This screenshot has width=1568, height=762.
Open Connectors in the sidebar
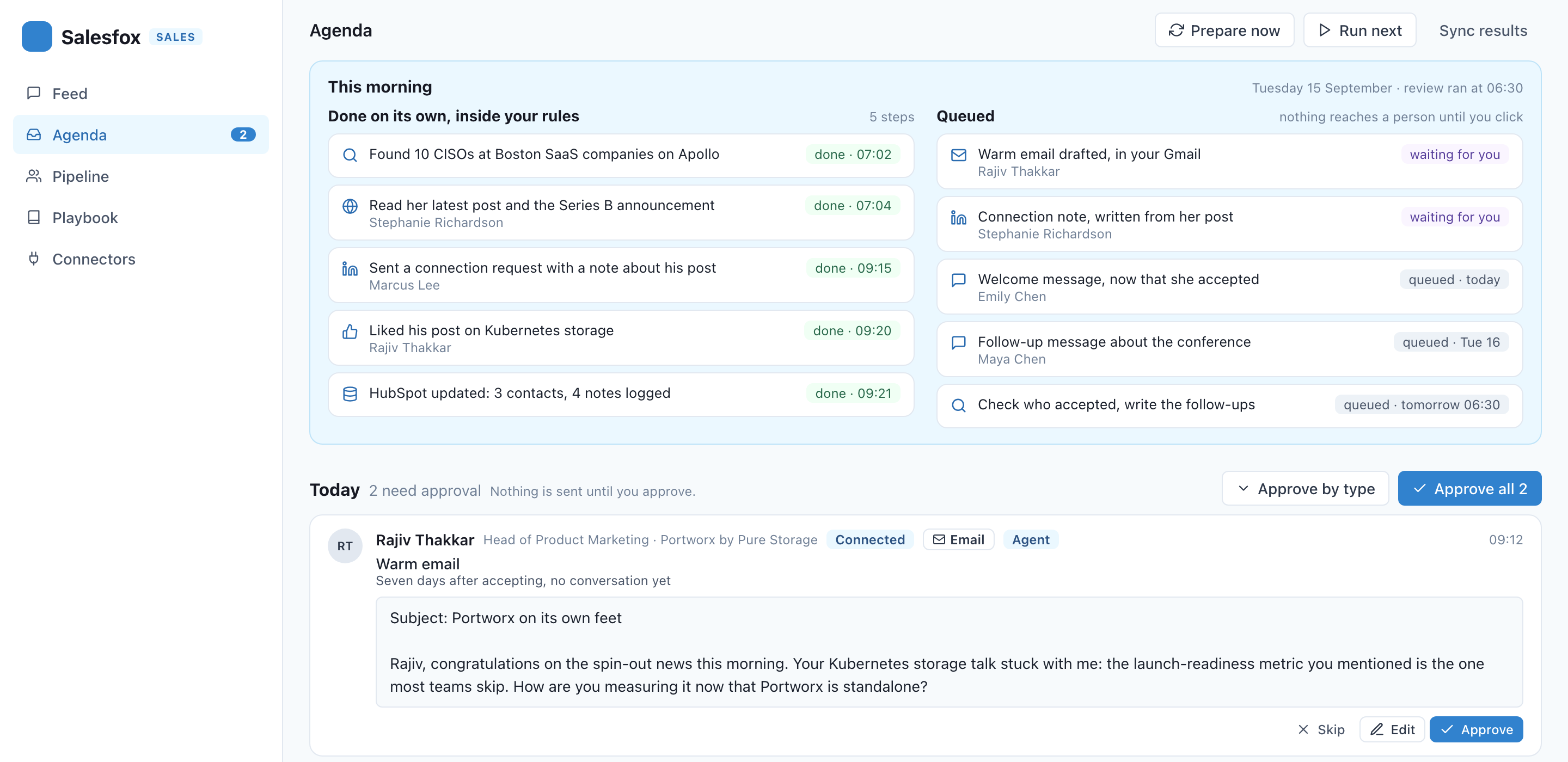140,259
